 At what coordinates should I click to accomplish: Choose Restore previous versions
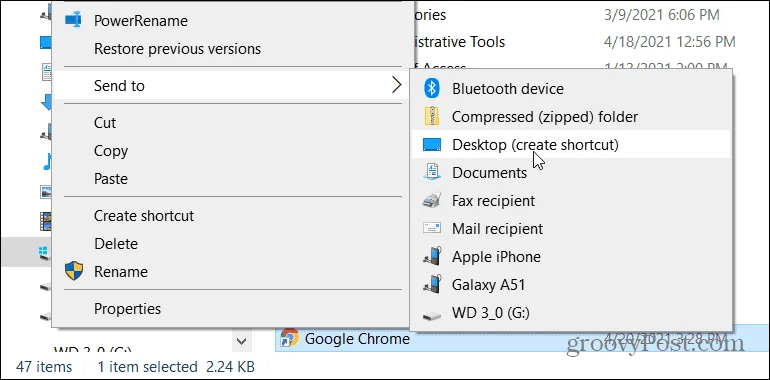[177, 49]
